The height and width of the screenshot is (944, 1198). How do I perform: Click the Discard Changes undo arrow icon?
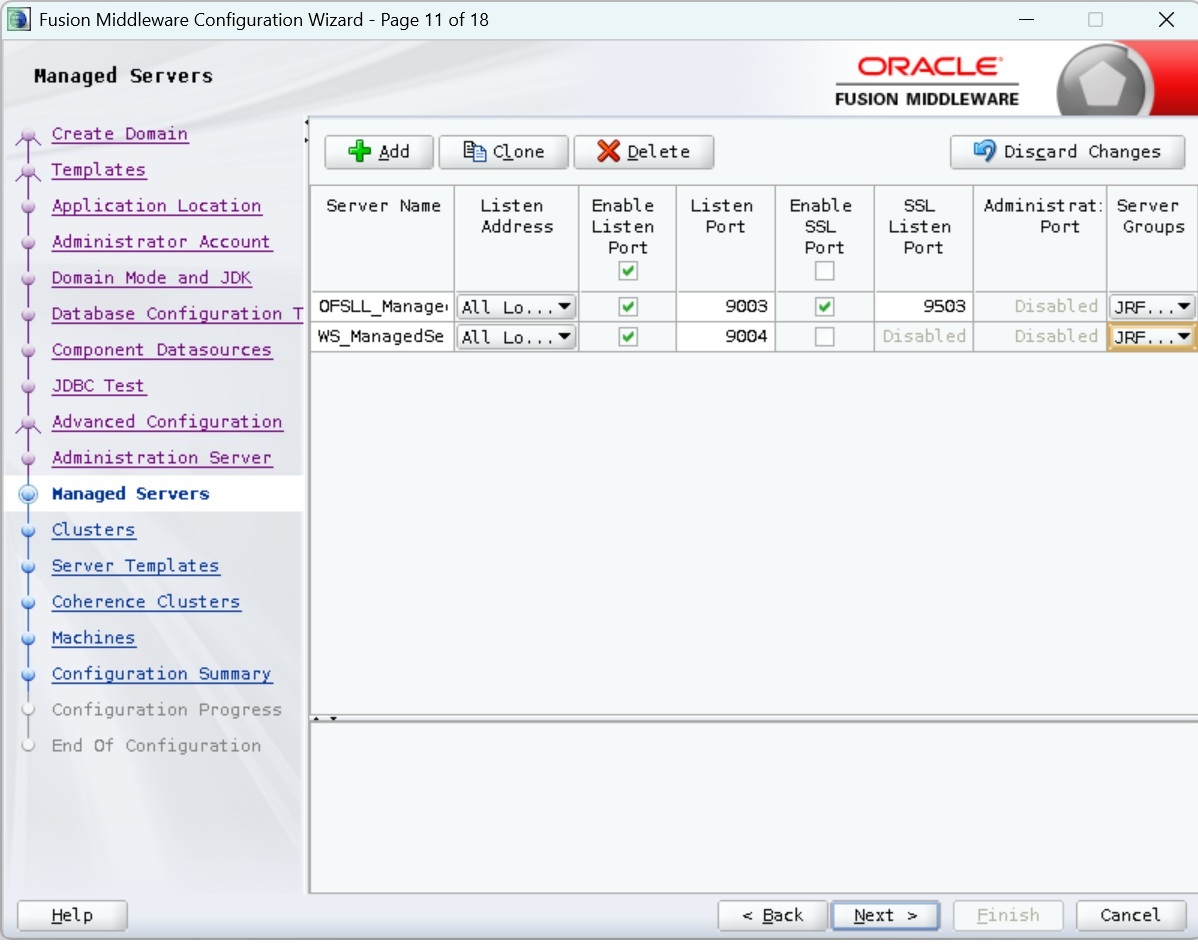(x=984, y=150)
